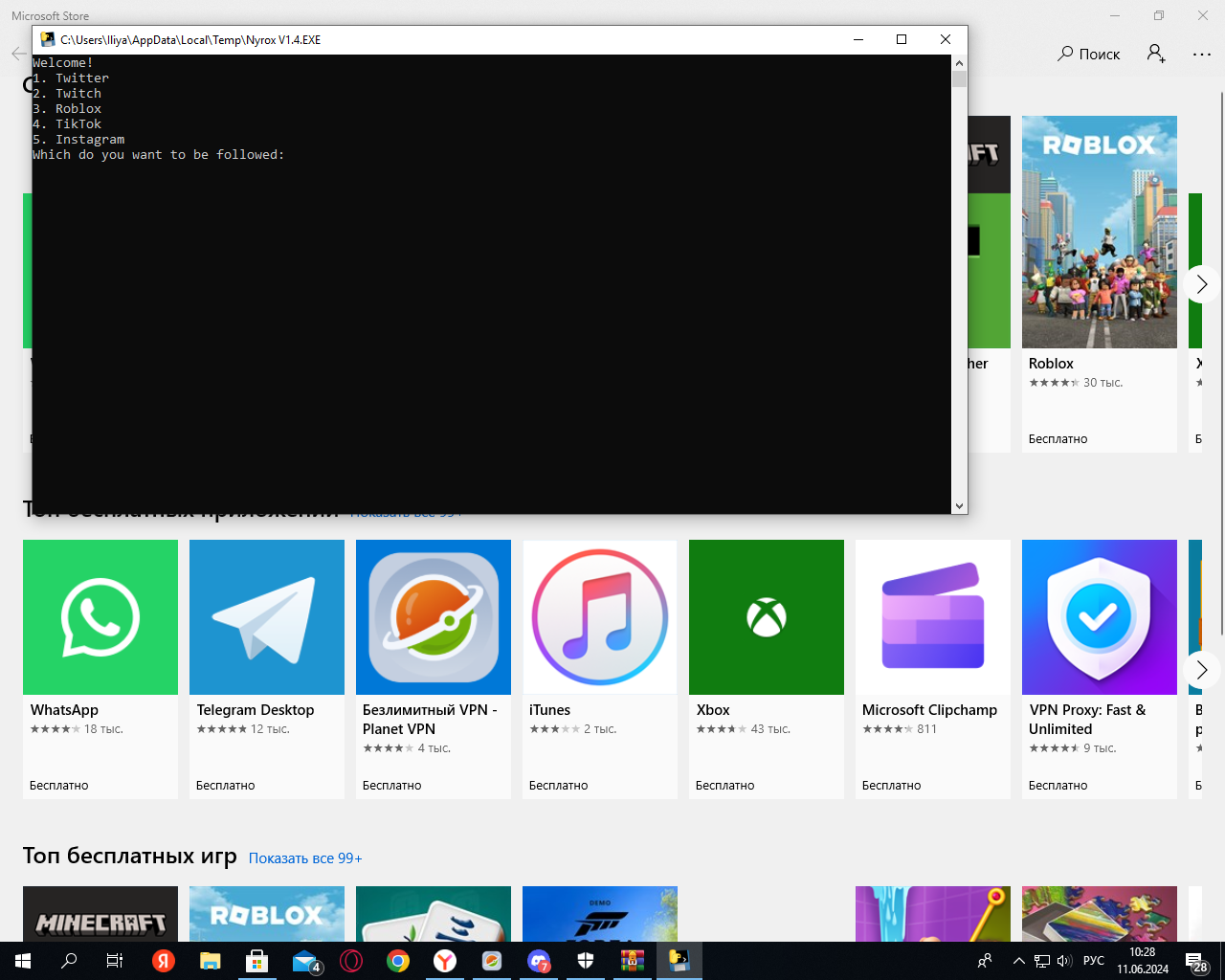Show next apps in top free apps row
Viewport: 1225px width, 980px height.
[1201, 670]
